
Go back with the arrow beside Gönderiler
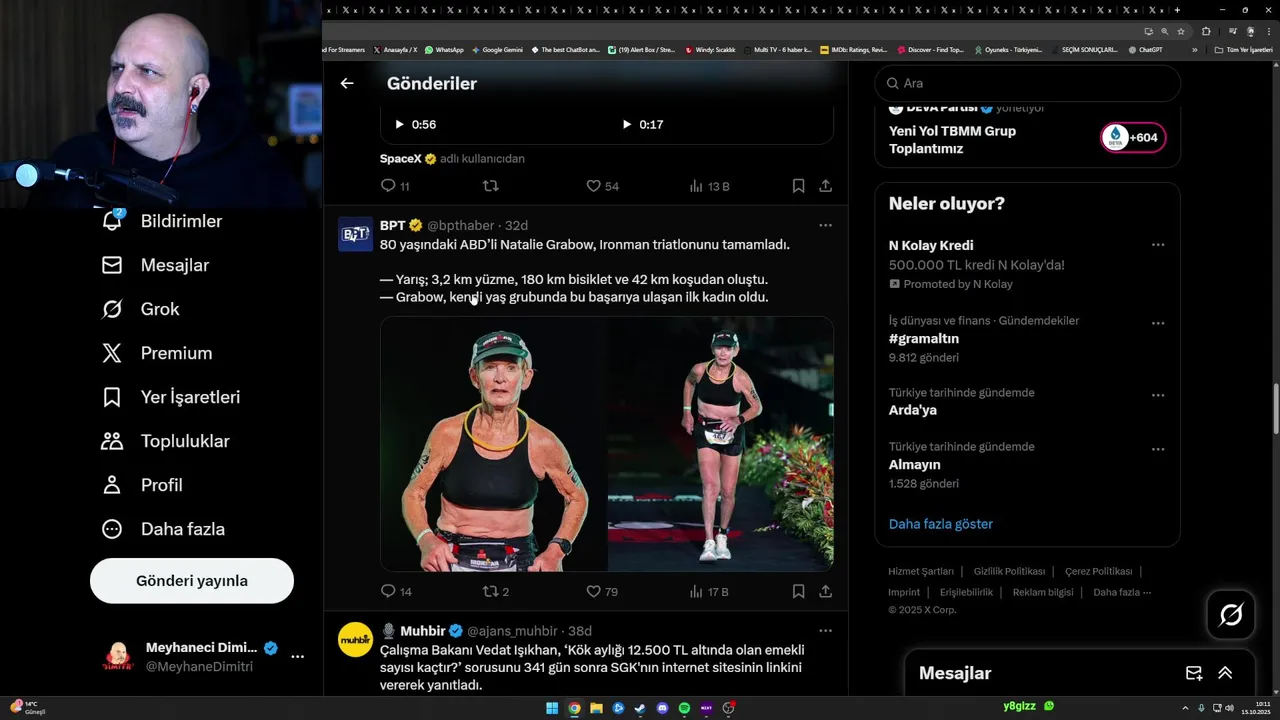[347, 83]
